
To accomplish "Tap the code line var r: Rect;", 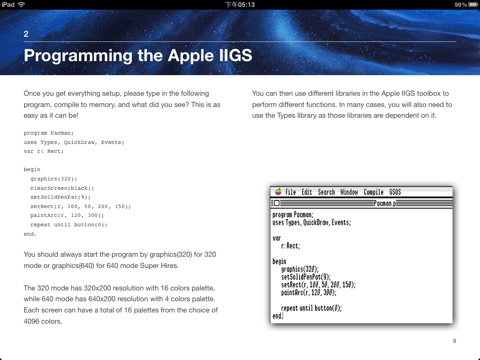I will click(44, 151).
